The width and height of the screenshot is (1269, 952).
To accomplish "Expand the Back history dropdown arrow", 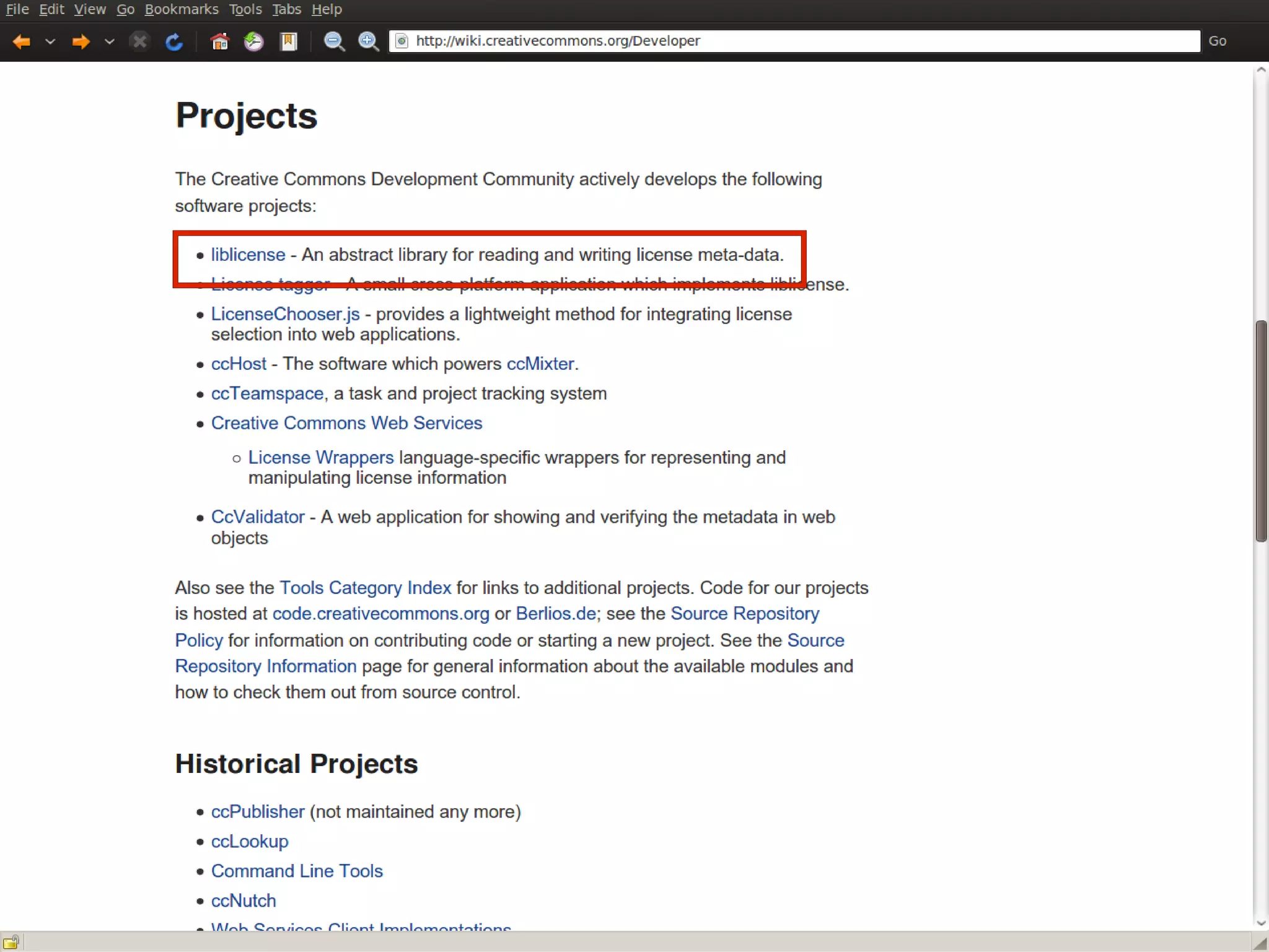I will coord(51,41).
